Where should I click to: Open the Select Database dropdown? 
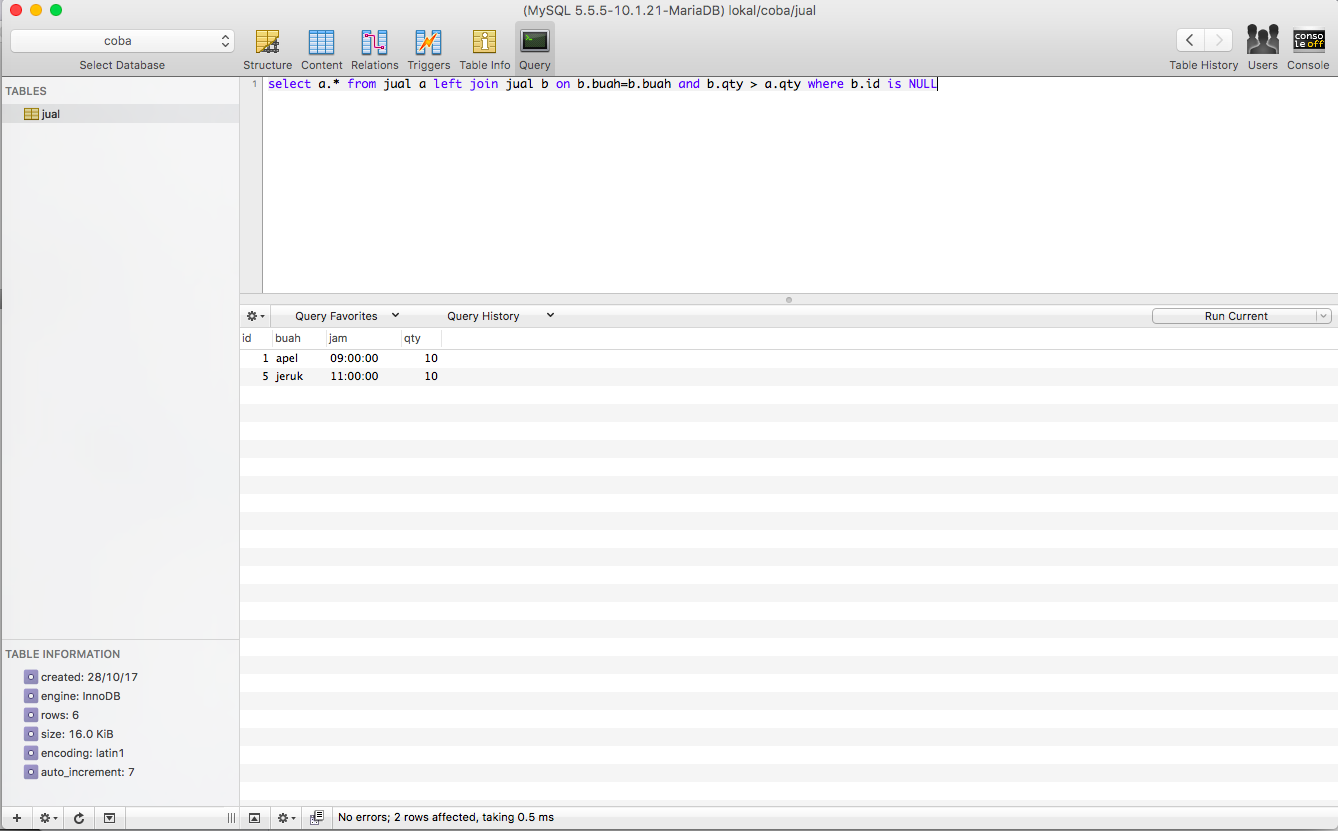click(x=123, y=41)
